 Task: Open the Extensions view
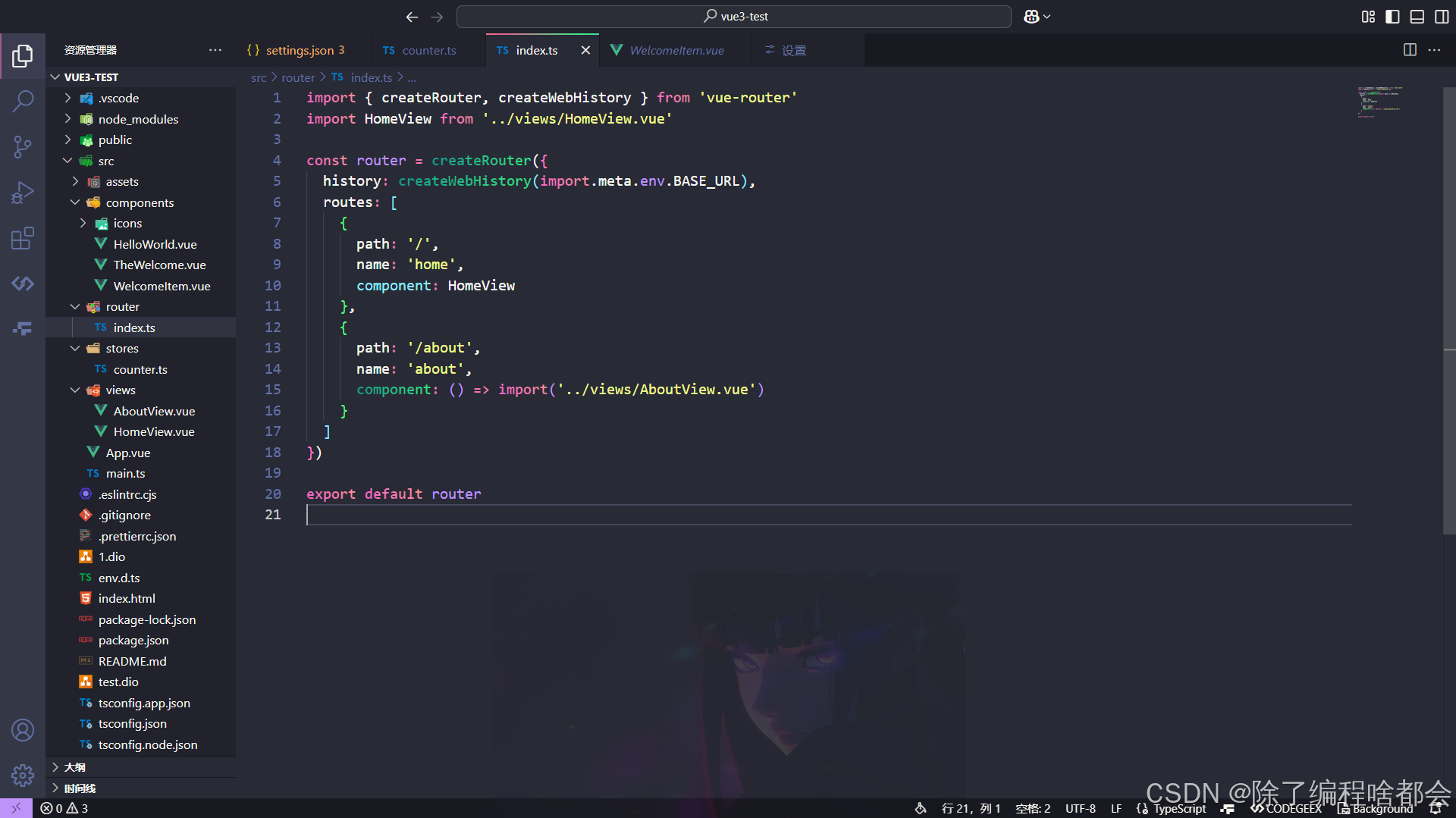tap(23, 239)
